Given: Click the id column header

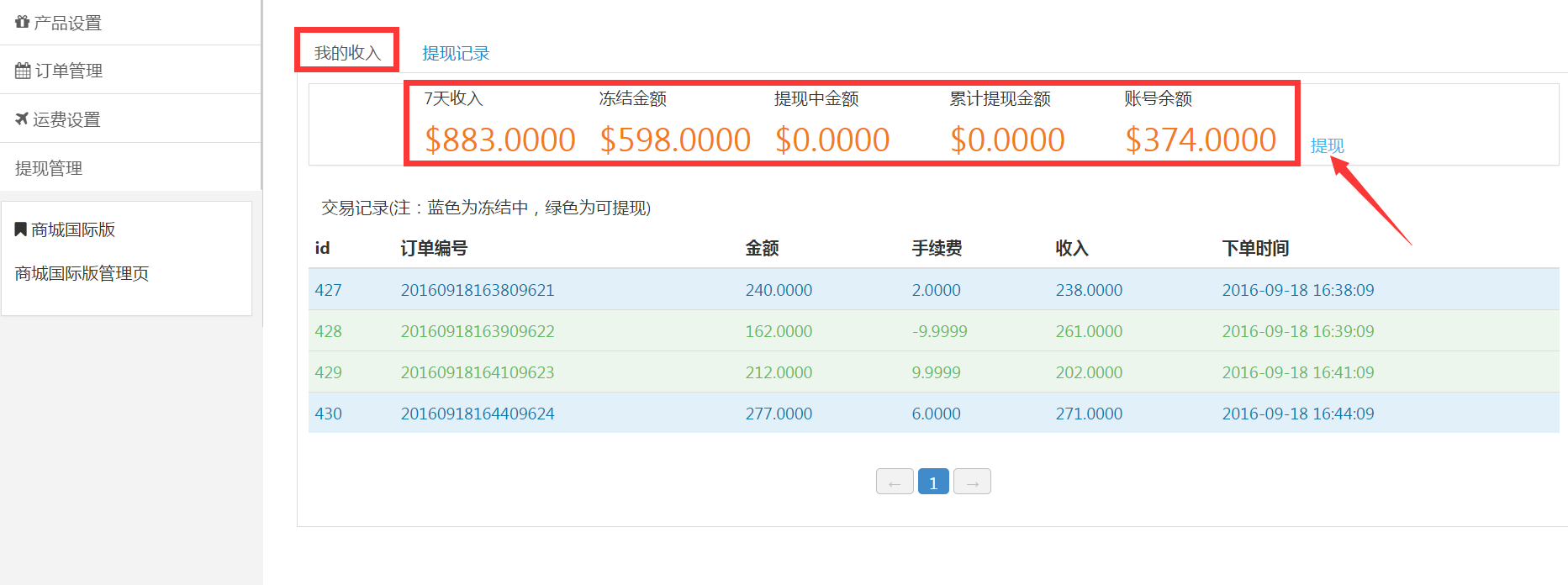Looking at the screenshot, I should click(x=322, y=248).
